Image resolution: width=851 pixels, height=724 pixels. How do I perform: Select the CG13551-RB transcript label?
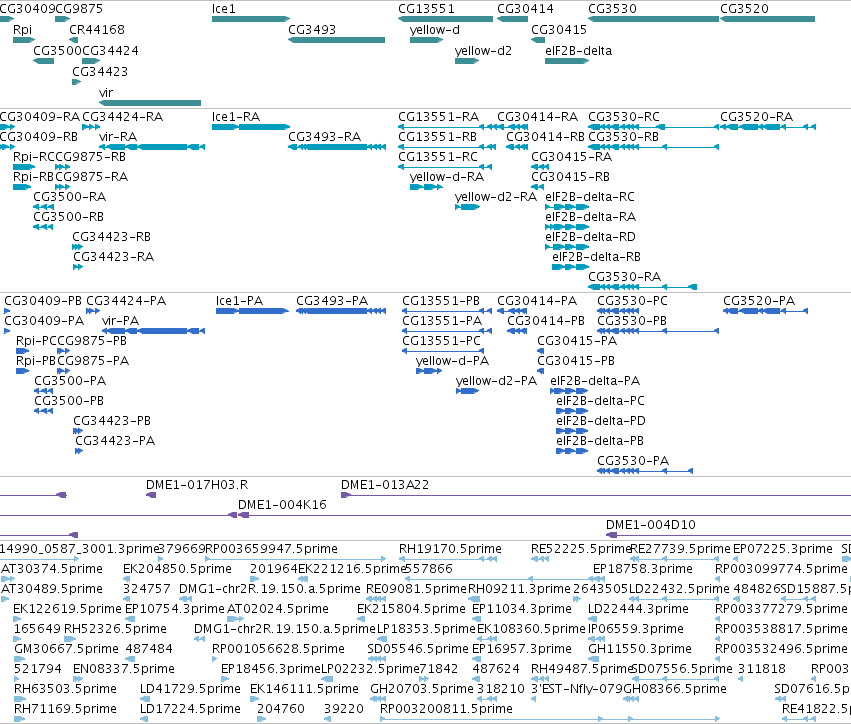437,137
